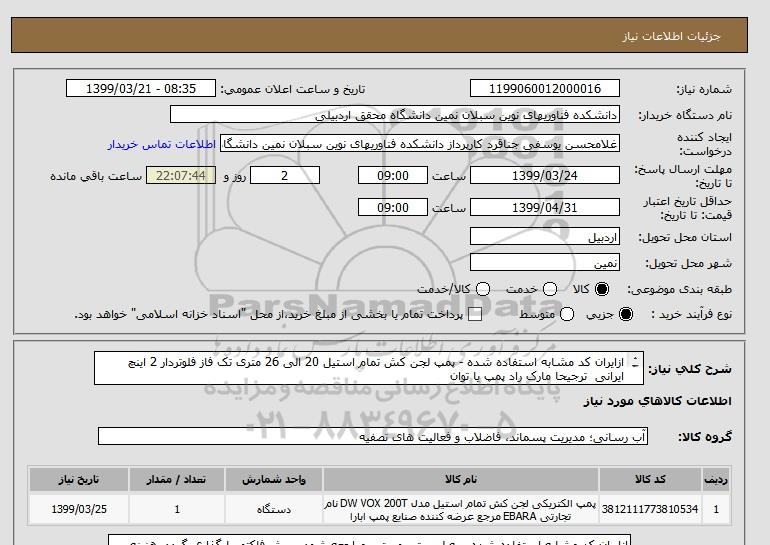770x545 pixels.
Task: Click the remaining time countdown 22:07:44
Action: coord(181,175)
